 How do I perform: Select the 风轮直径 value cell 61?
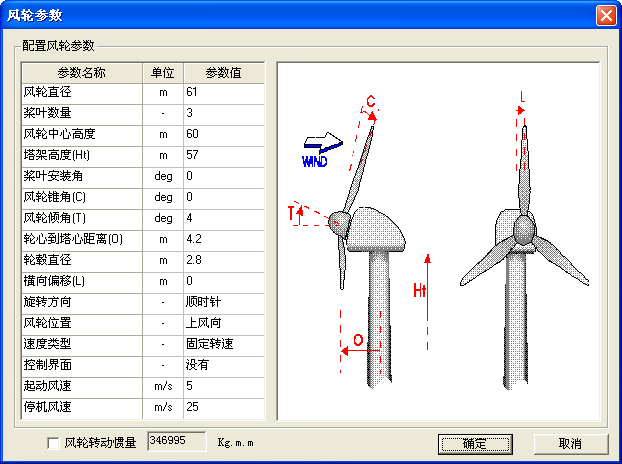pos(223,92)
